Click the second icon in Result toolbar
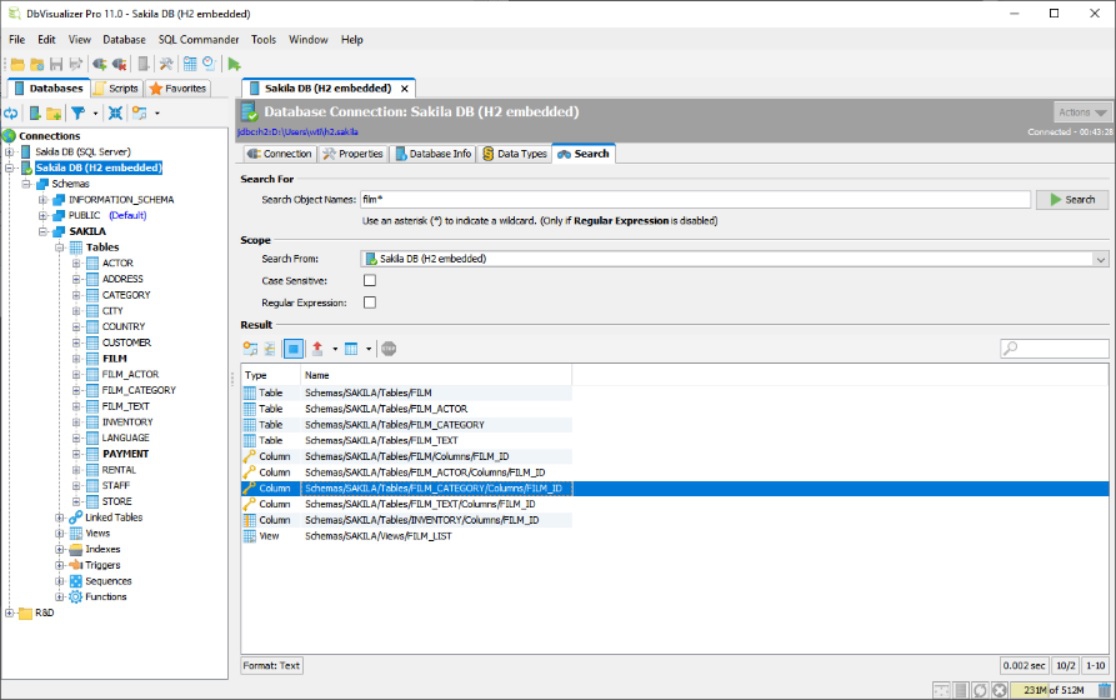The width and height of the screenshot is (1116, 700). [270, 349]
